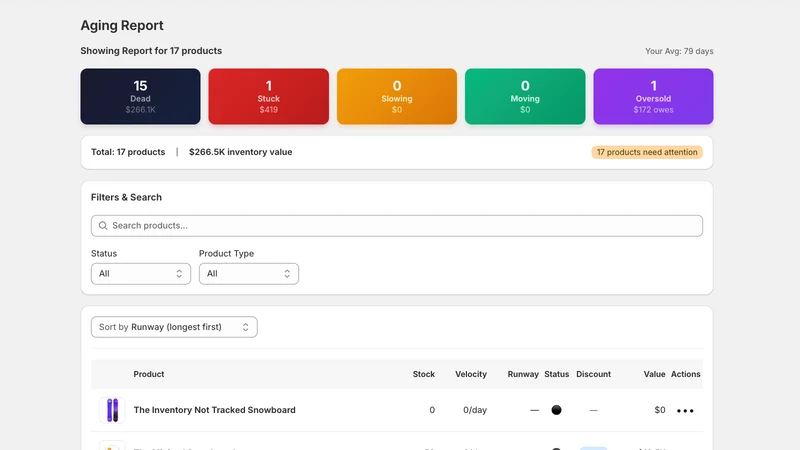Open Sort by Runway dropdown

pyautogui.click(x=174, y=327)
